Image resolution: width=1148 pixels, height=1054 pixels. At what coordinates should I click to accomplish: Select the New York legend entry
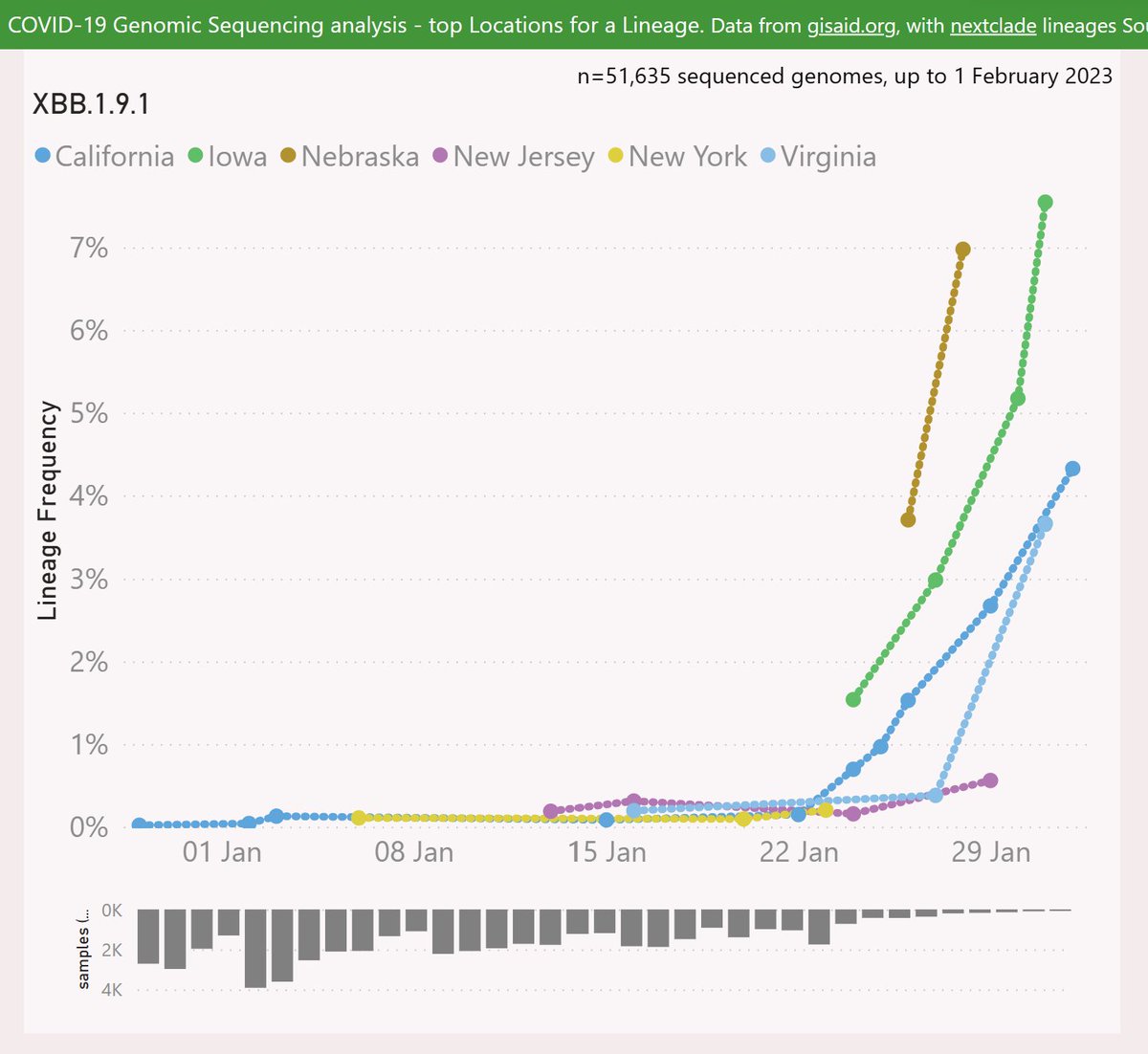pyautogui.click(x=678, y=156)
